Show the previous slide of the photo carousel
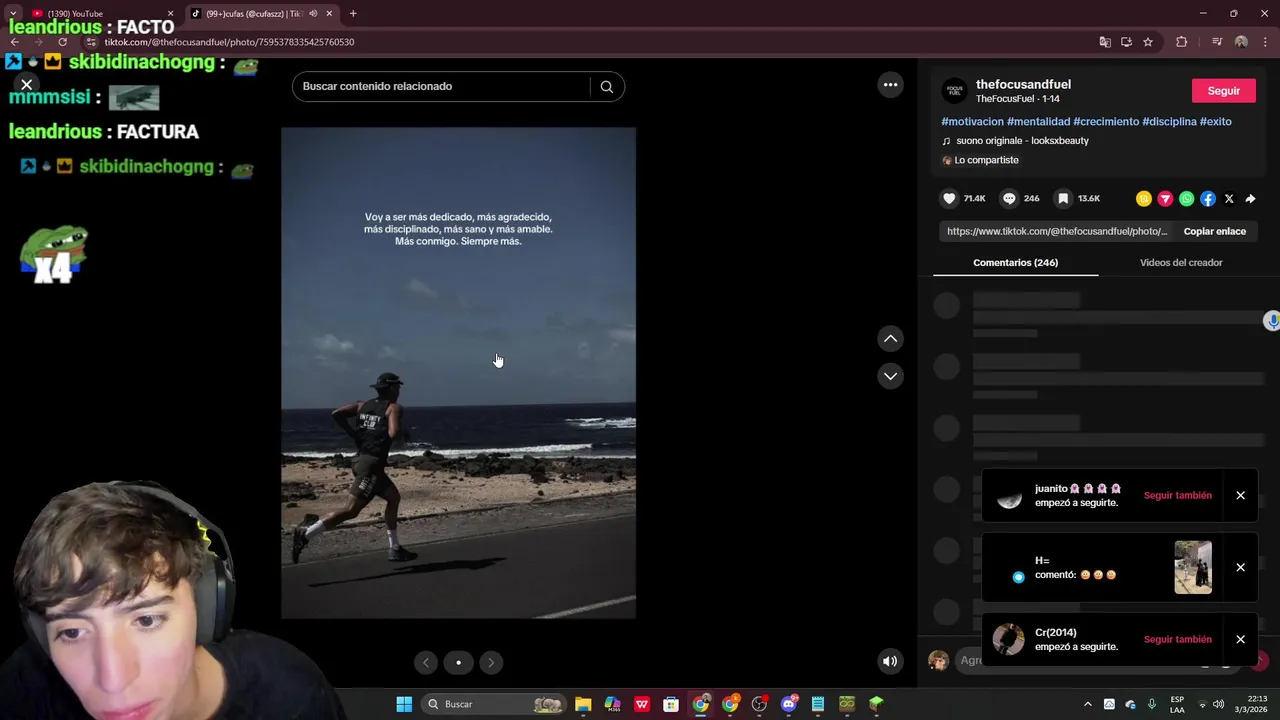 pyautogui.click(x=426, y=662)
